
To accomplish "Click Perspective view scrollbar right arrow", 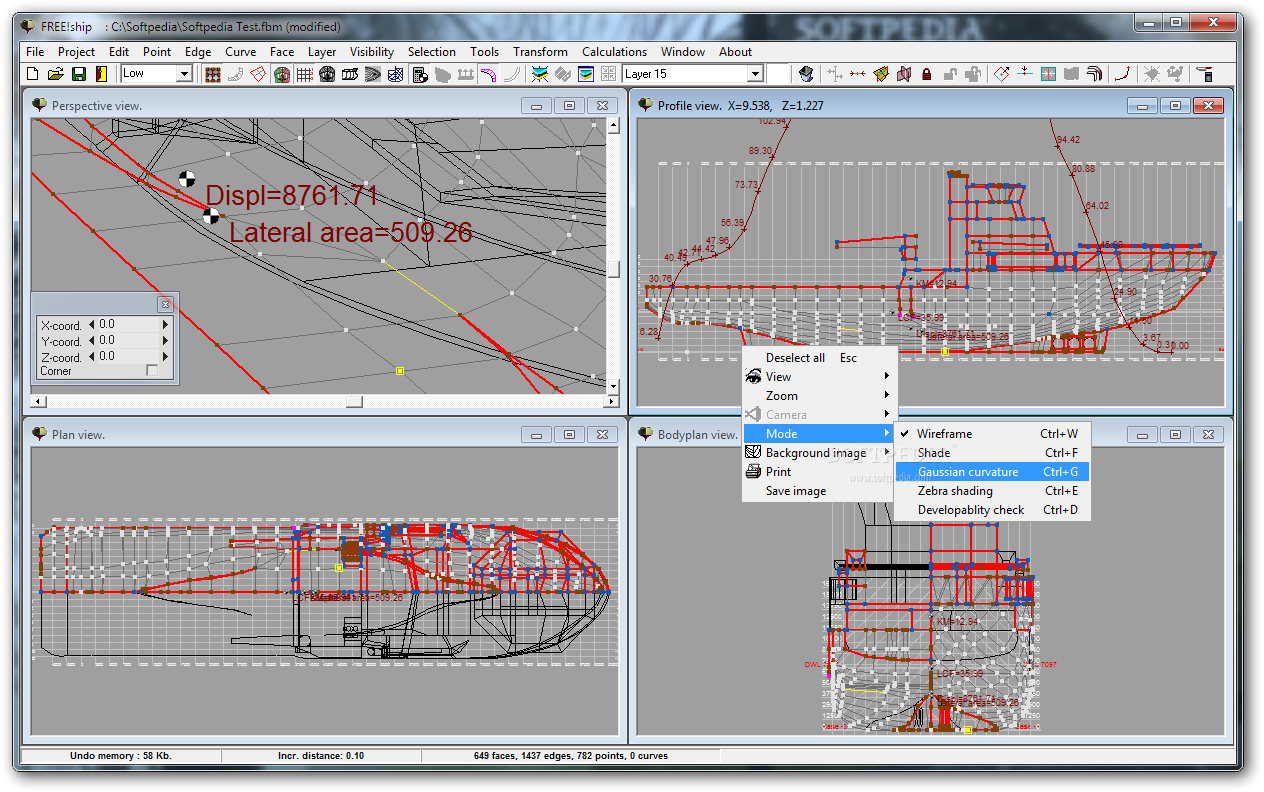I will [x=613, y=401].
